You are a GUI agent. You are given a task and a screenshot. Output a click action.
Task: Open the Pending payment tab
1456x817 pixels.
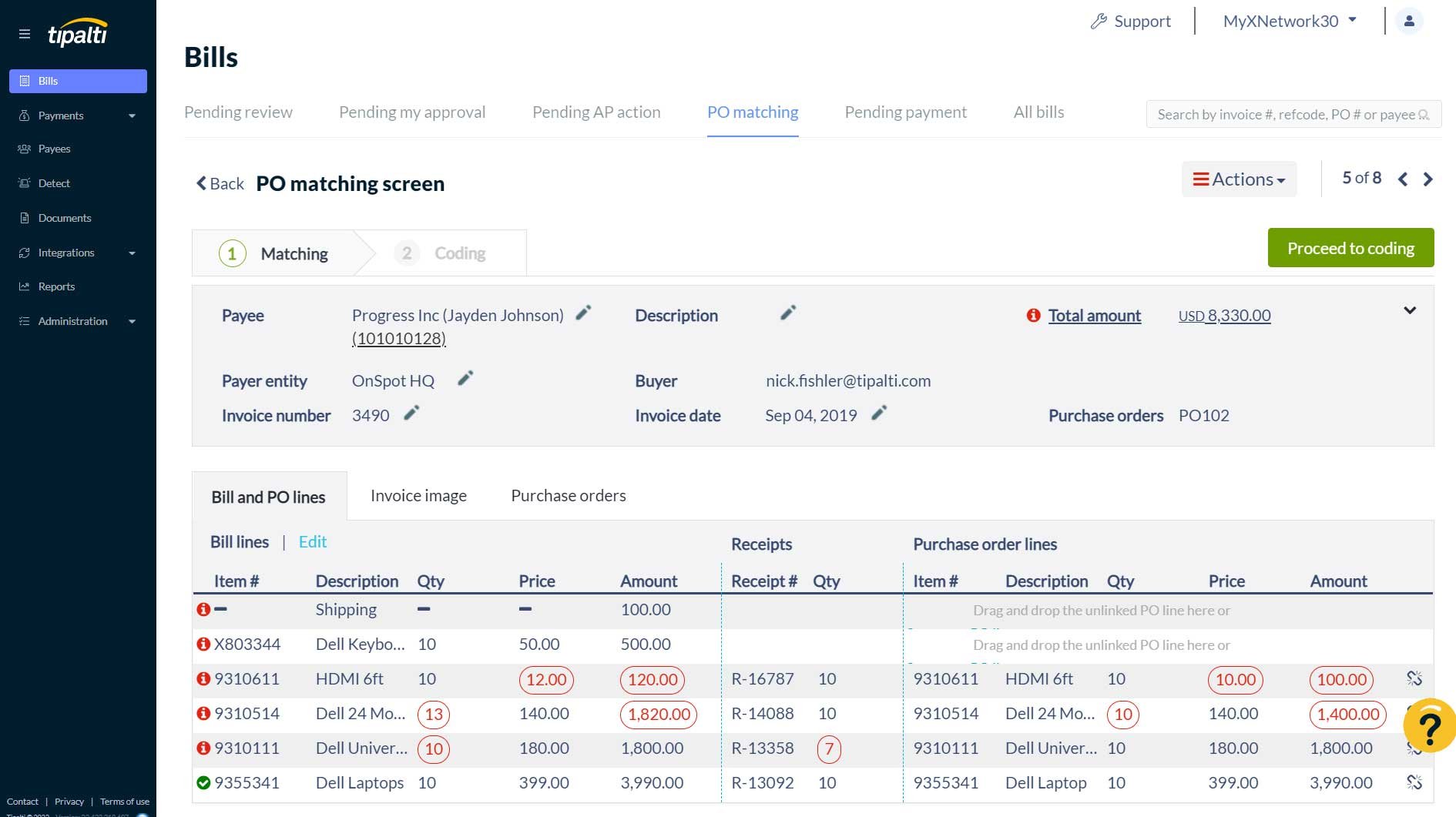905,112
